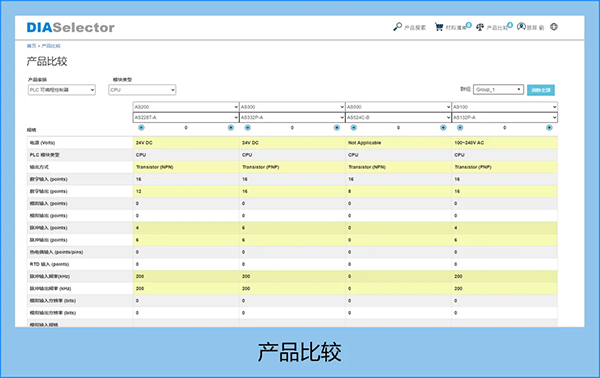Image resolution: width=600 pixels, height=378 pixels.
Task: Click the blue clear-all button
Action: [540, 90]
